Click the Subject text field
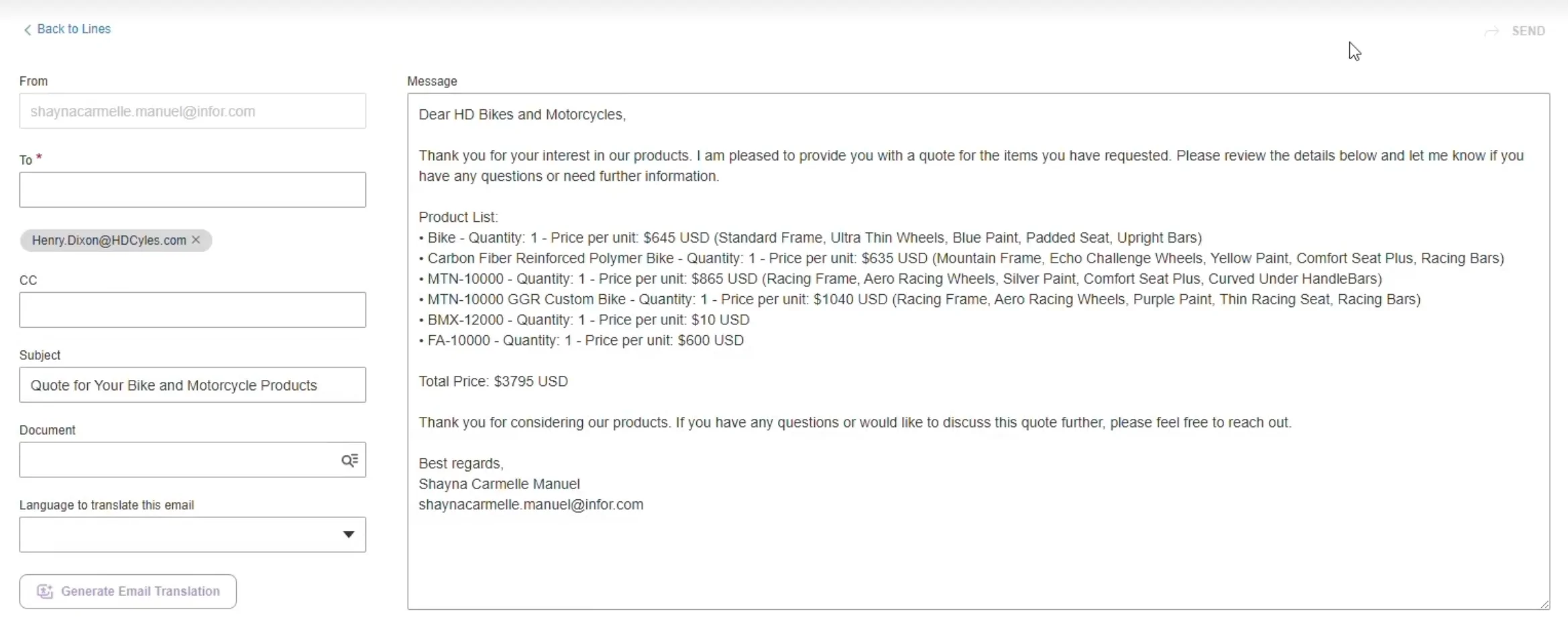1568x638 pixels. [x=192, y=385]
